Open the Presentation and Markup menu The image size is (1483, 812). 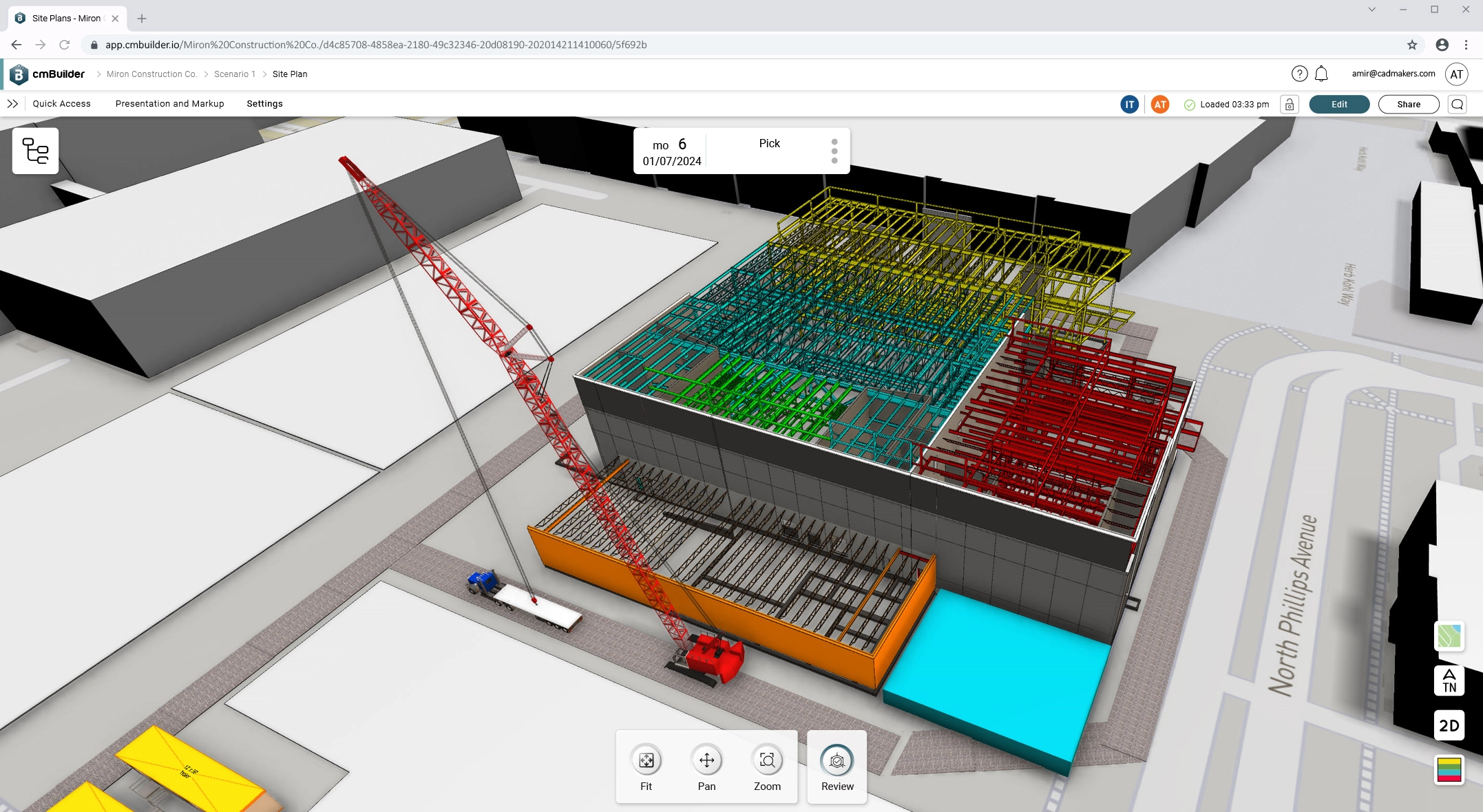click(169, 104)
